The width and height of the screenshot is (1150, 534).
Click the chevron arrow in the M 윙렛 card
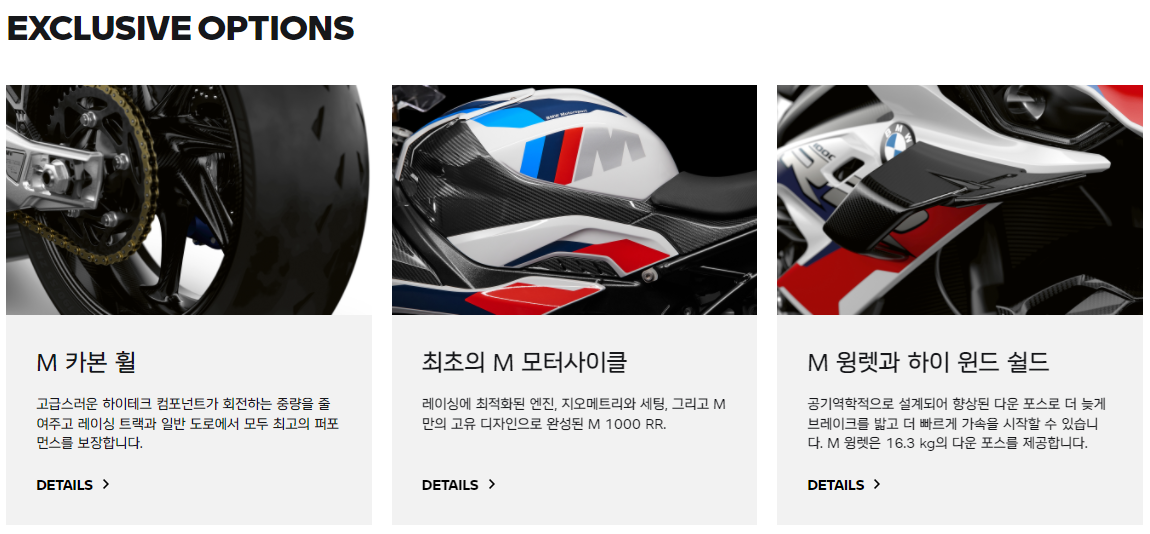[877, 484]
